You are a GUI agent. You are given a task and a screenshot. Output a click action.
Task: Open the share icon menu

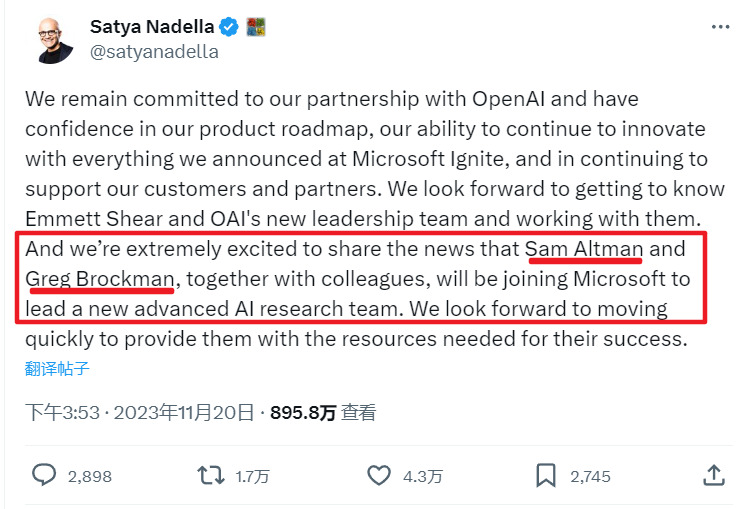714,475
